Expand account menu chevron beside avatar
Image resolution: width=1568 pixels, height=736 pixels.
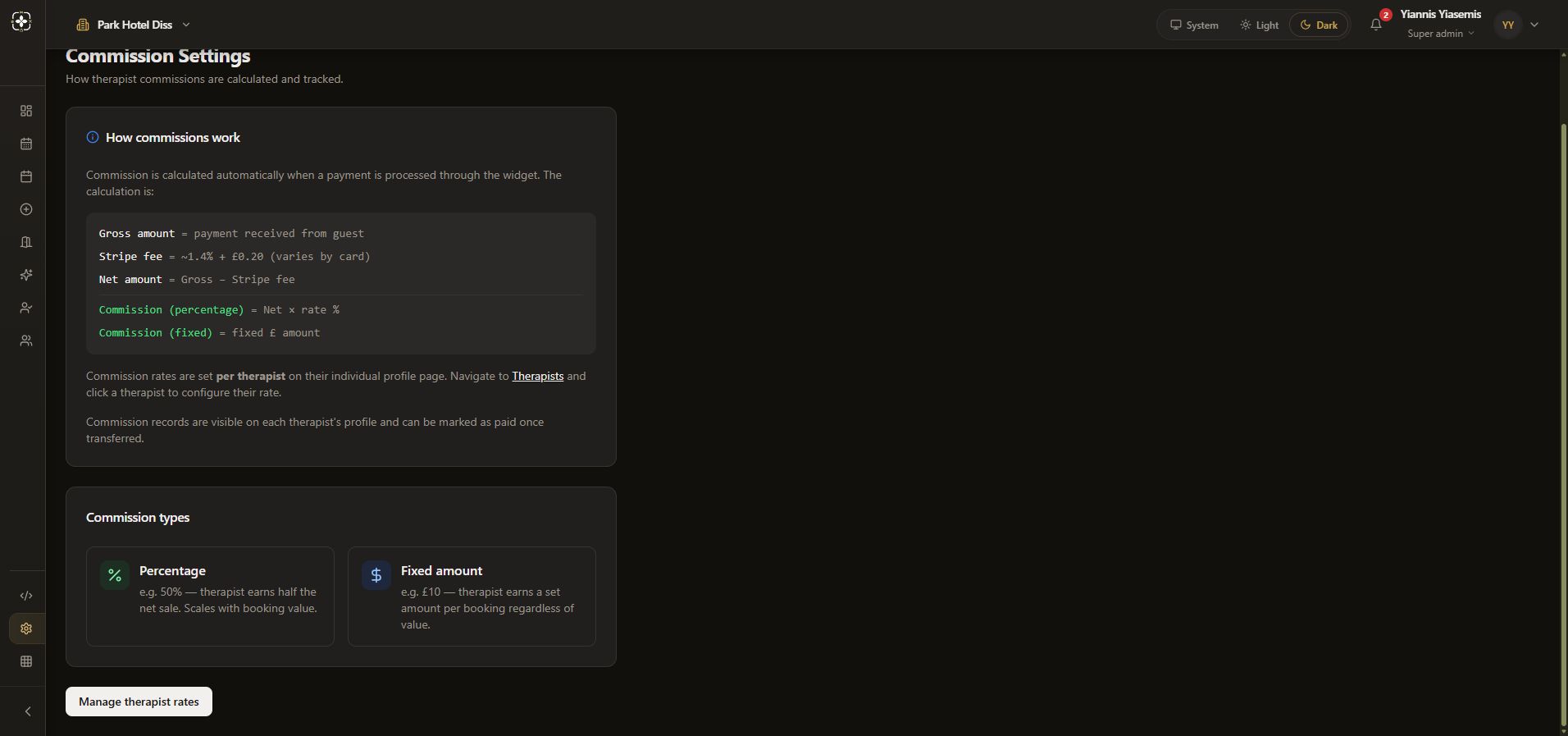tap(1534, 25)
